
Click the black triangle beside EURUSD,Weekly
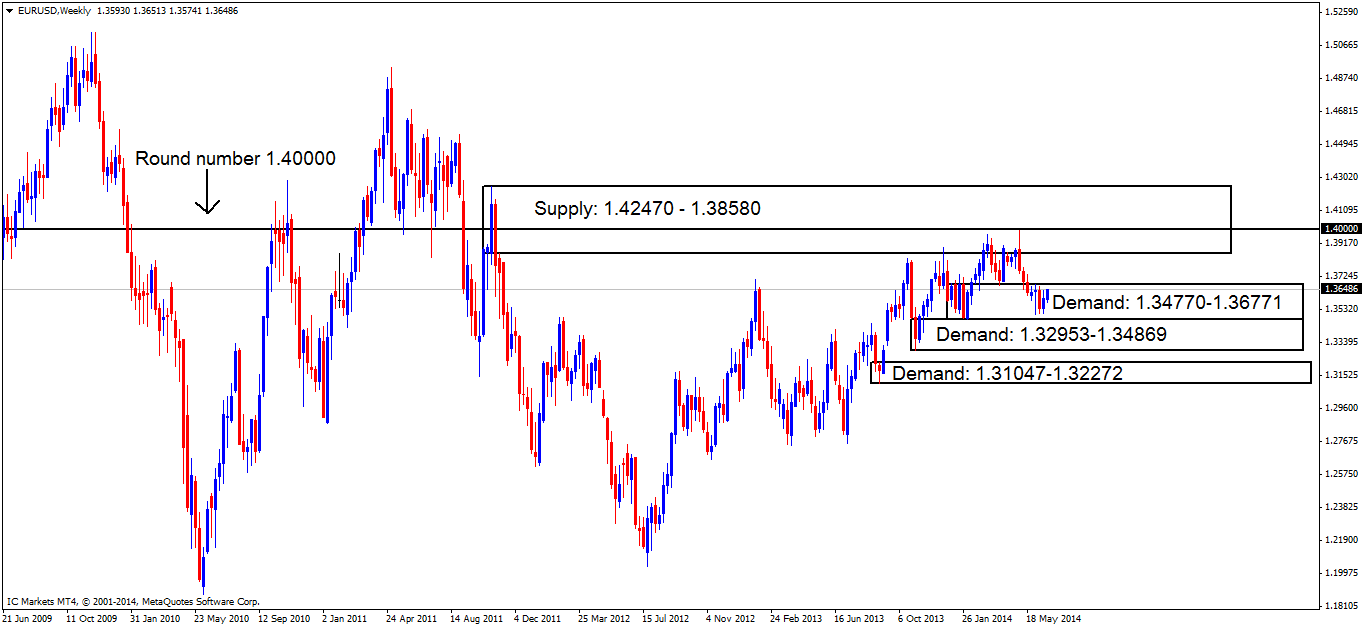coord(9,9)
